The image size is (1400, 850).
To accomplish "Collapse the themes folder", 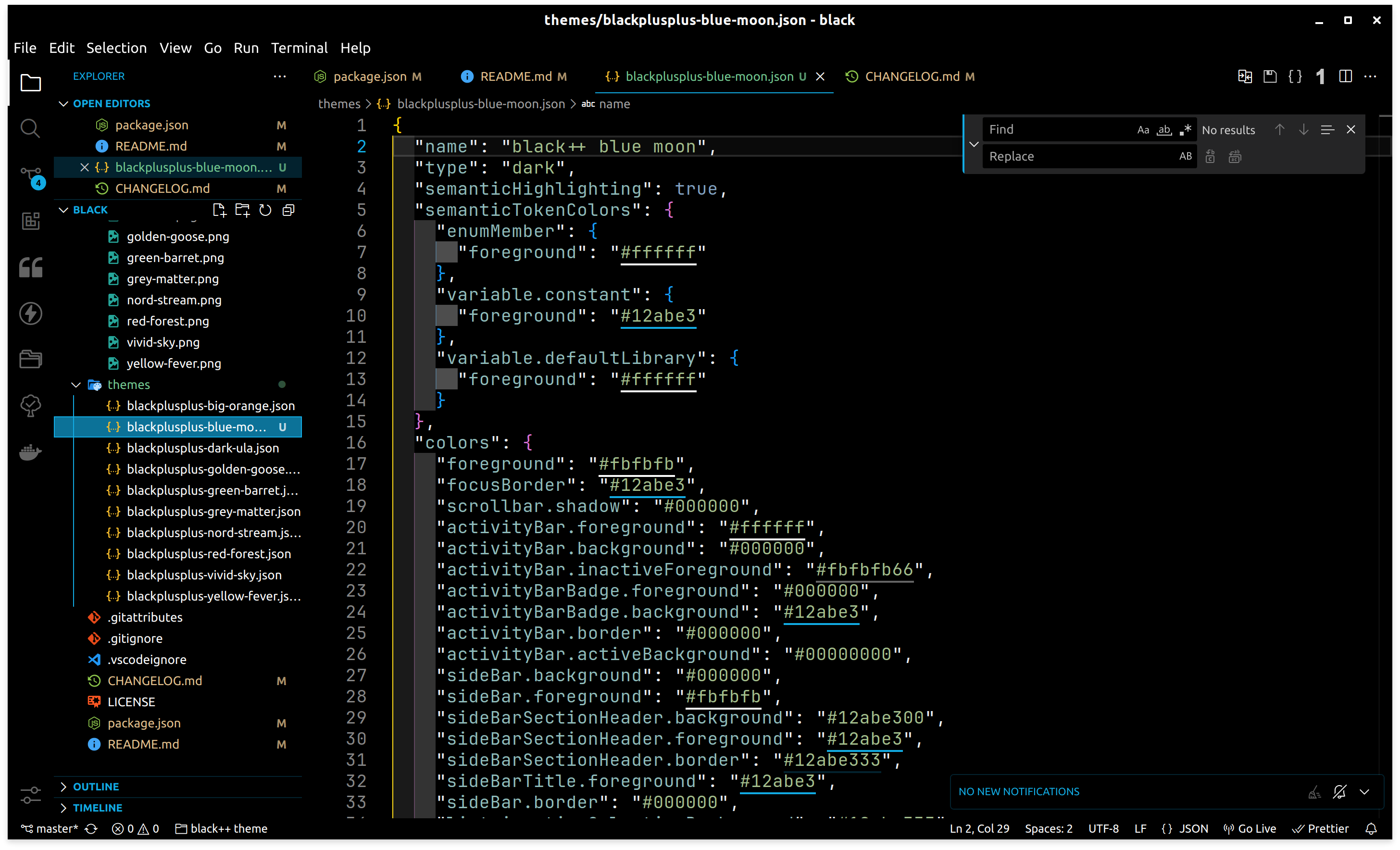I will pyautogui.click(x=76, y=385).
